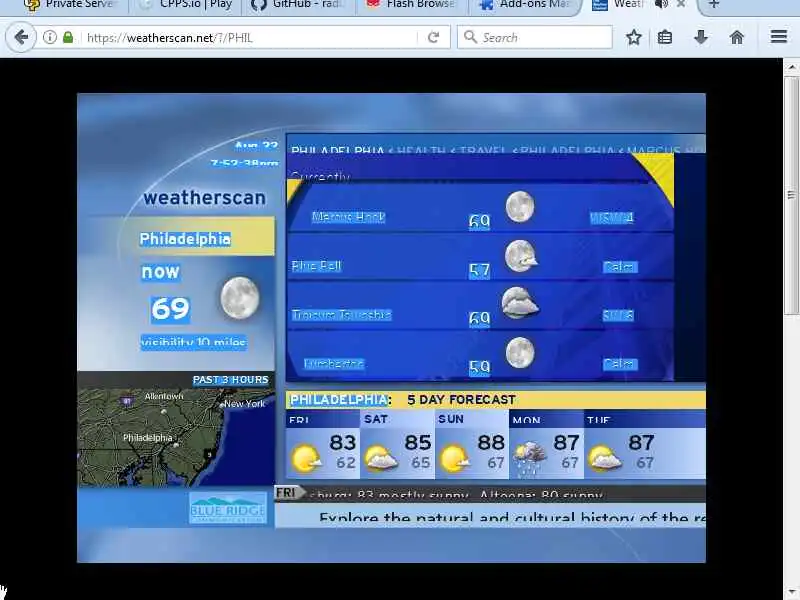This screenshot has height=600, width=800.
Task: Click the Marcus Hook row name
Action: click(x=348, y=217)
